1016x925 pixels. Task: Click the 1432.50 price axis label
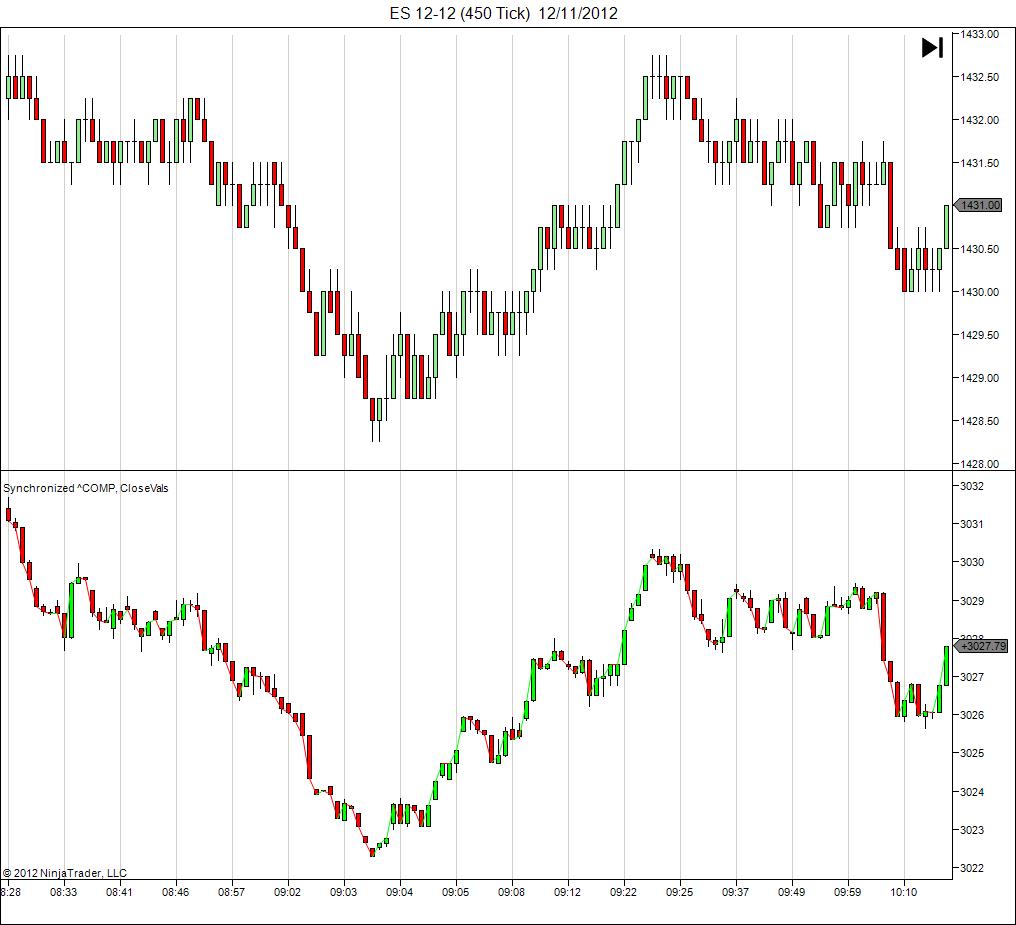979,77
